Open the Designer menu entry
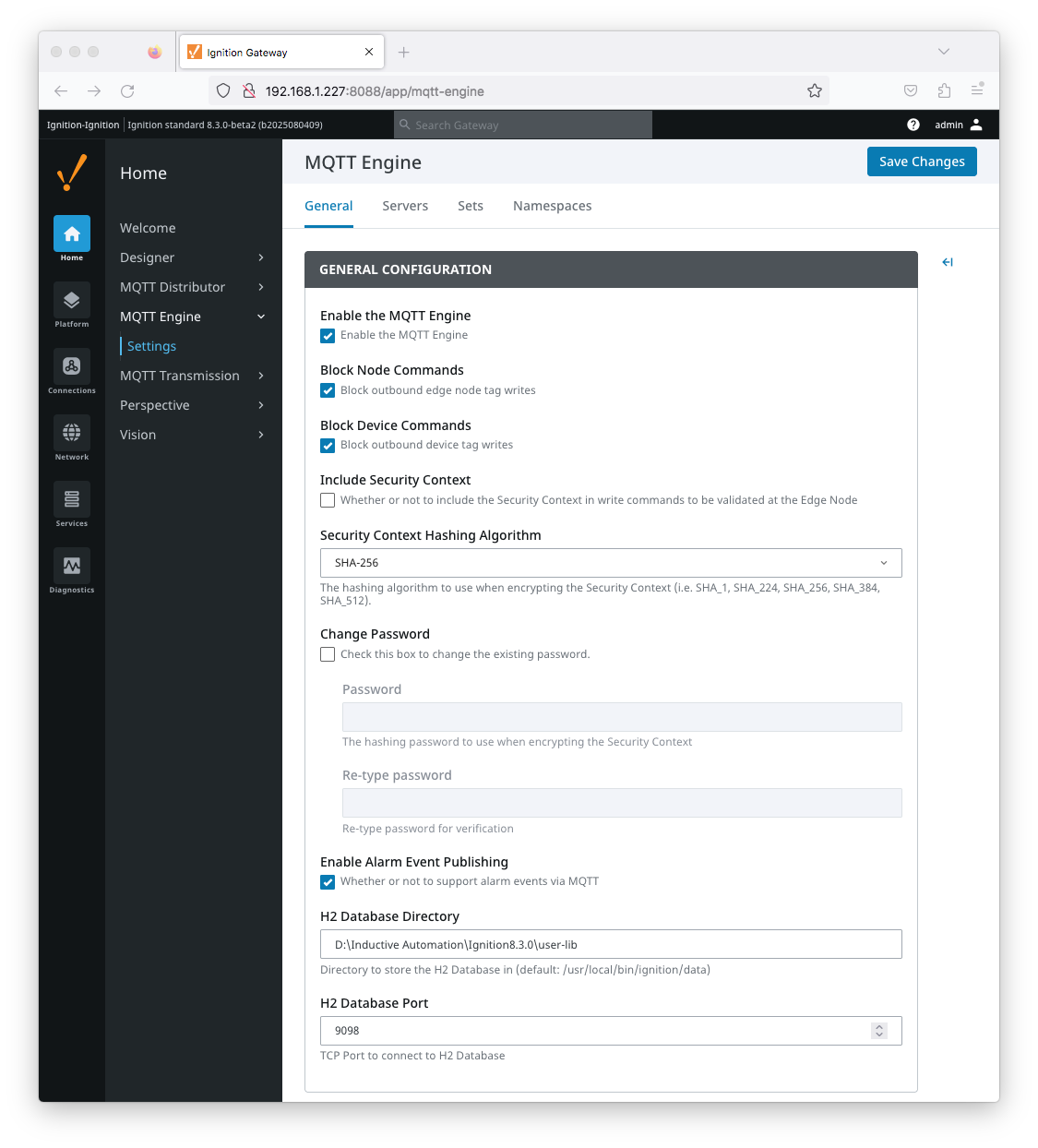 point(147,257)
